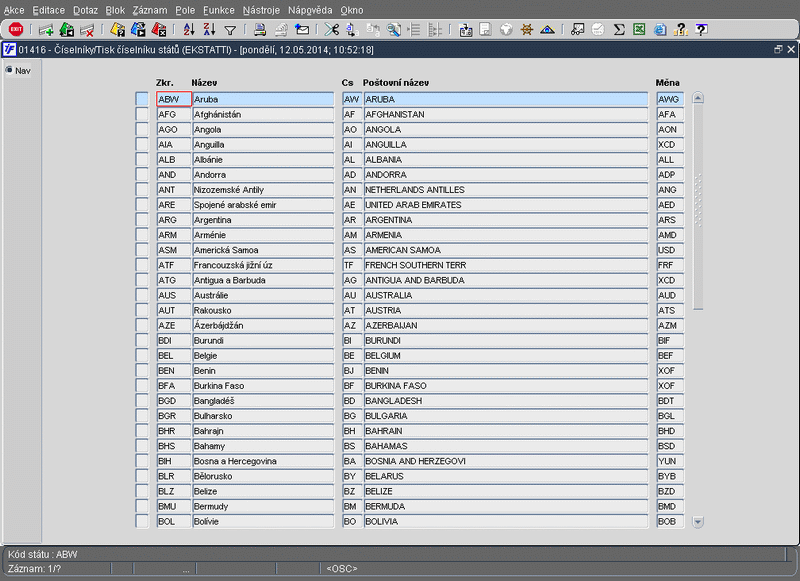800x581 pixels.
Task: Click the red EXIT toolbar icon
Action: [x=16, y=30]
